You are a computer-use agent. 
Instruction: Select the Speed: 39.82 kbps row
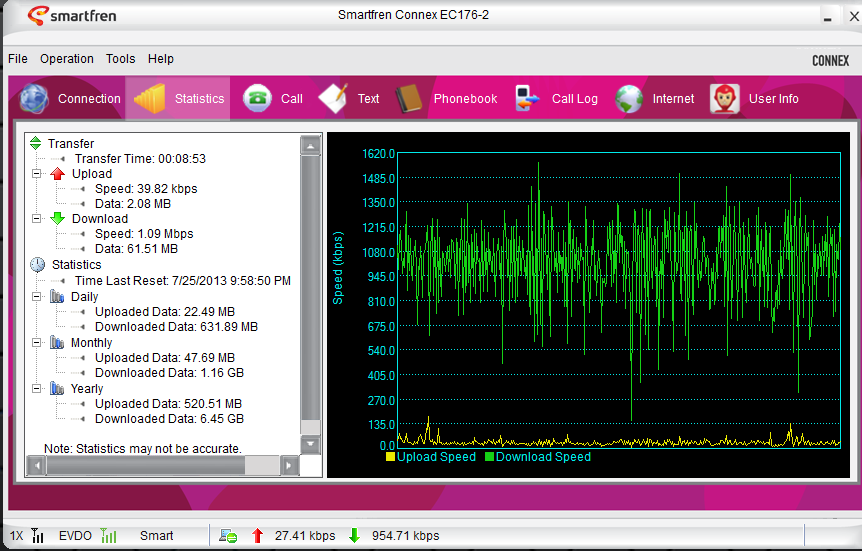pos(146,189)
